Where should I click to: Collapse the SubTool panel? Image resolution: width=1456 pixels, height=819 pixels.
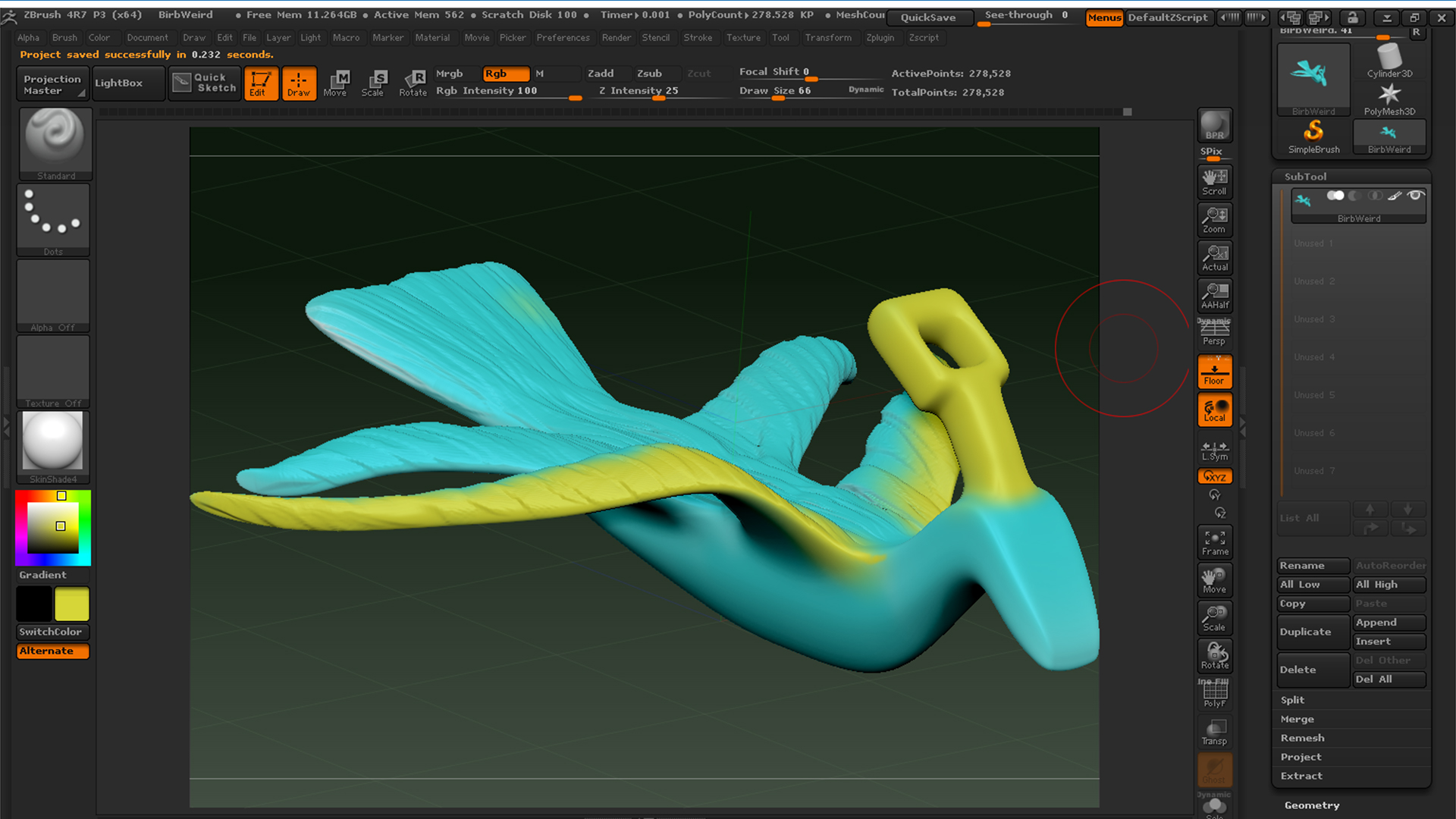coord(1305,176)
